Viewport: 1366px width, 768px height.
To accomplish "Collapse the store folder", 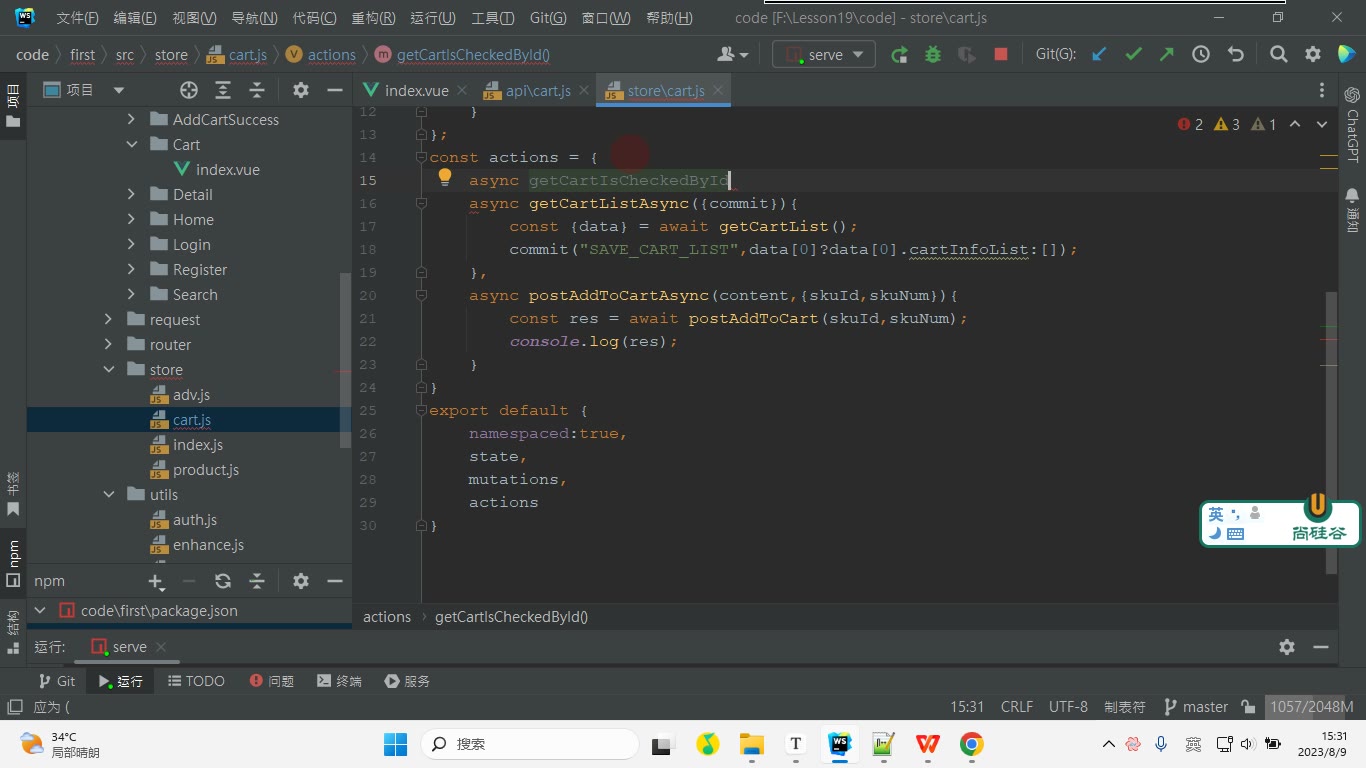I will click(x=108, y=370).
